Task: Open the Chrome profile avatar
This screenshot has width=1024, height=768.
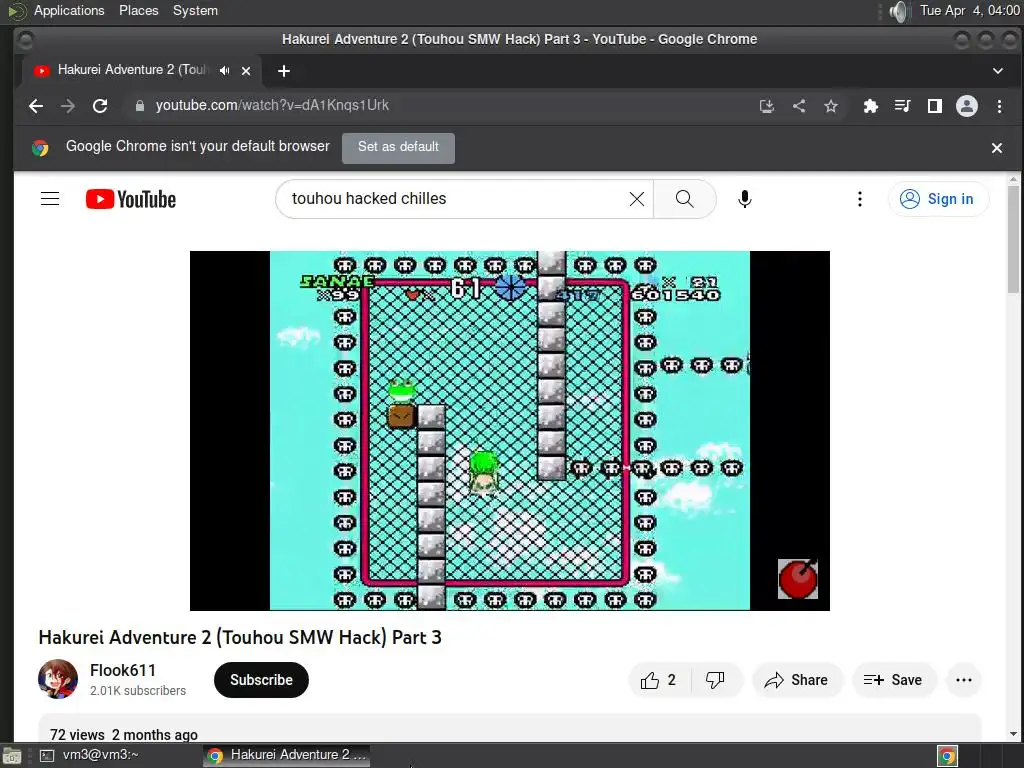Action: (967, 106)
